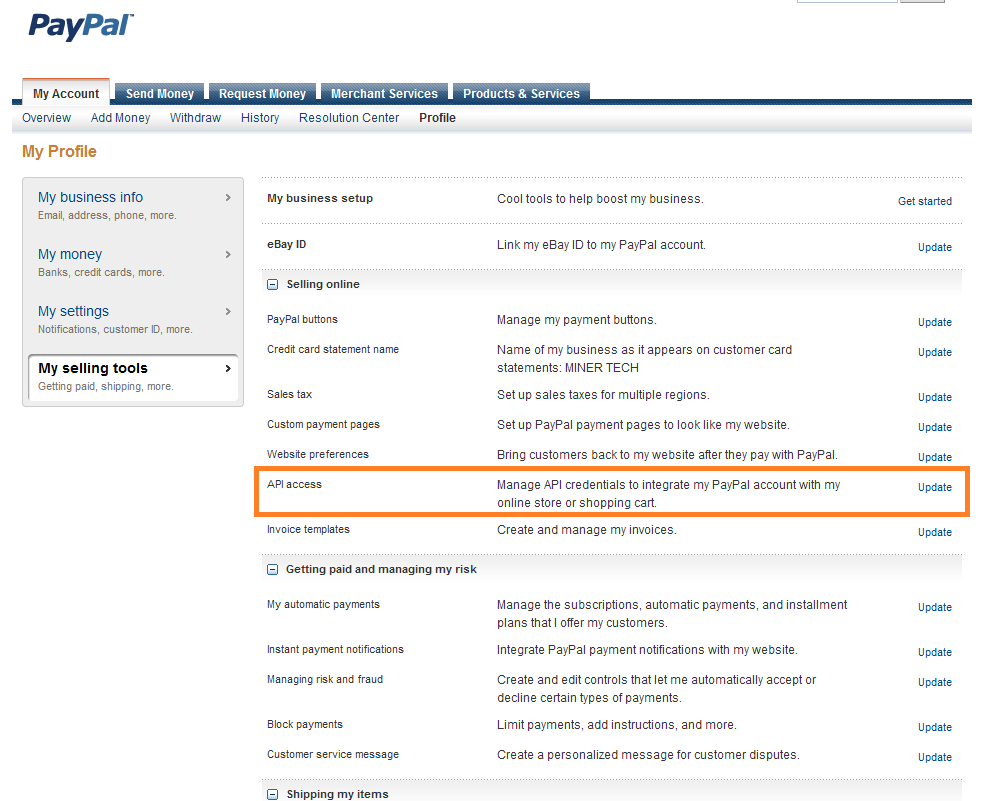Screen dimensions: 986x801
Task: Open the Request Money tab
Action: [x=262, y=93]
